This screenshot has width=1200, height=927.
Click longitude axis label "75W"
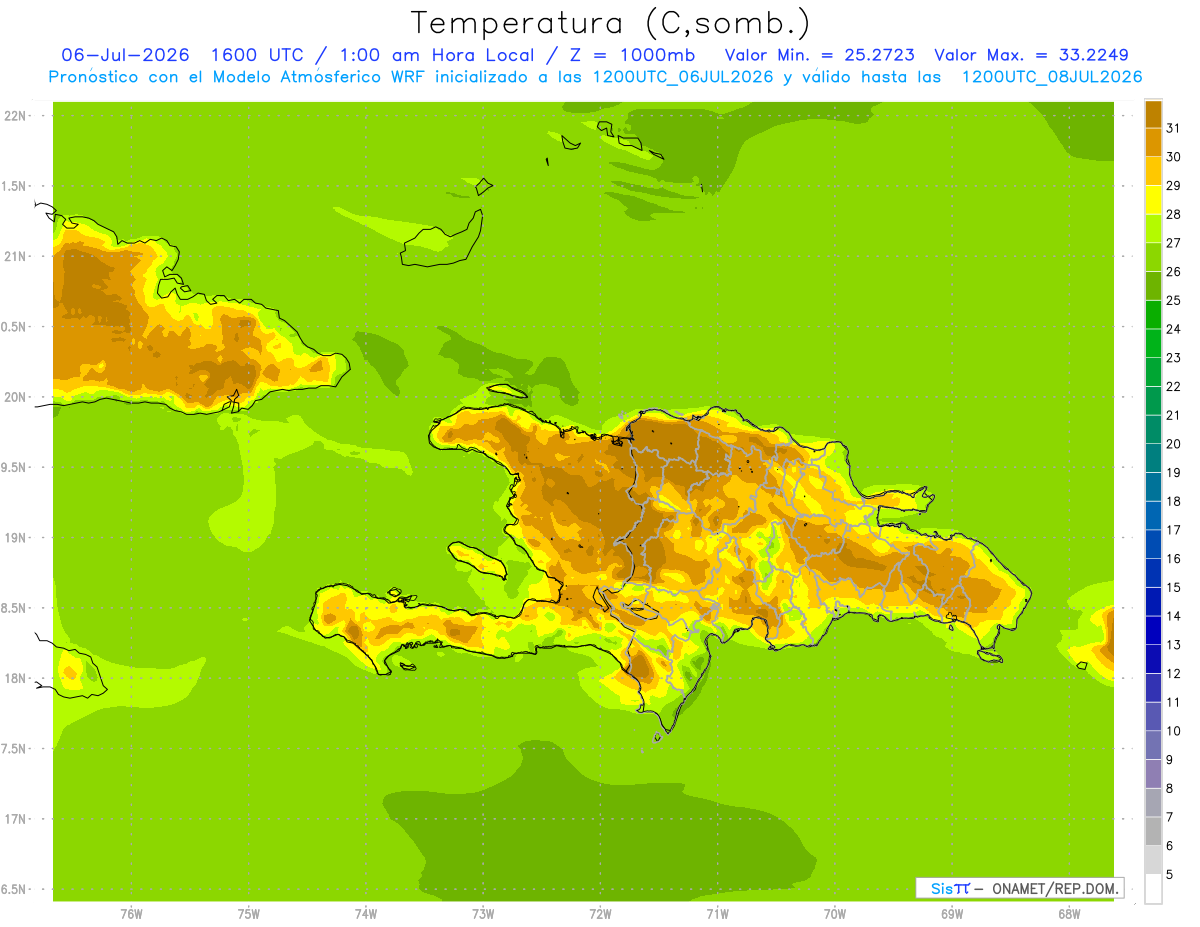coord(249,914)
